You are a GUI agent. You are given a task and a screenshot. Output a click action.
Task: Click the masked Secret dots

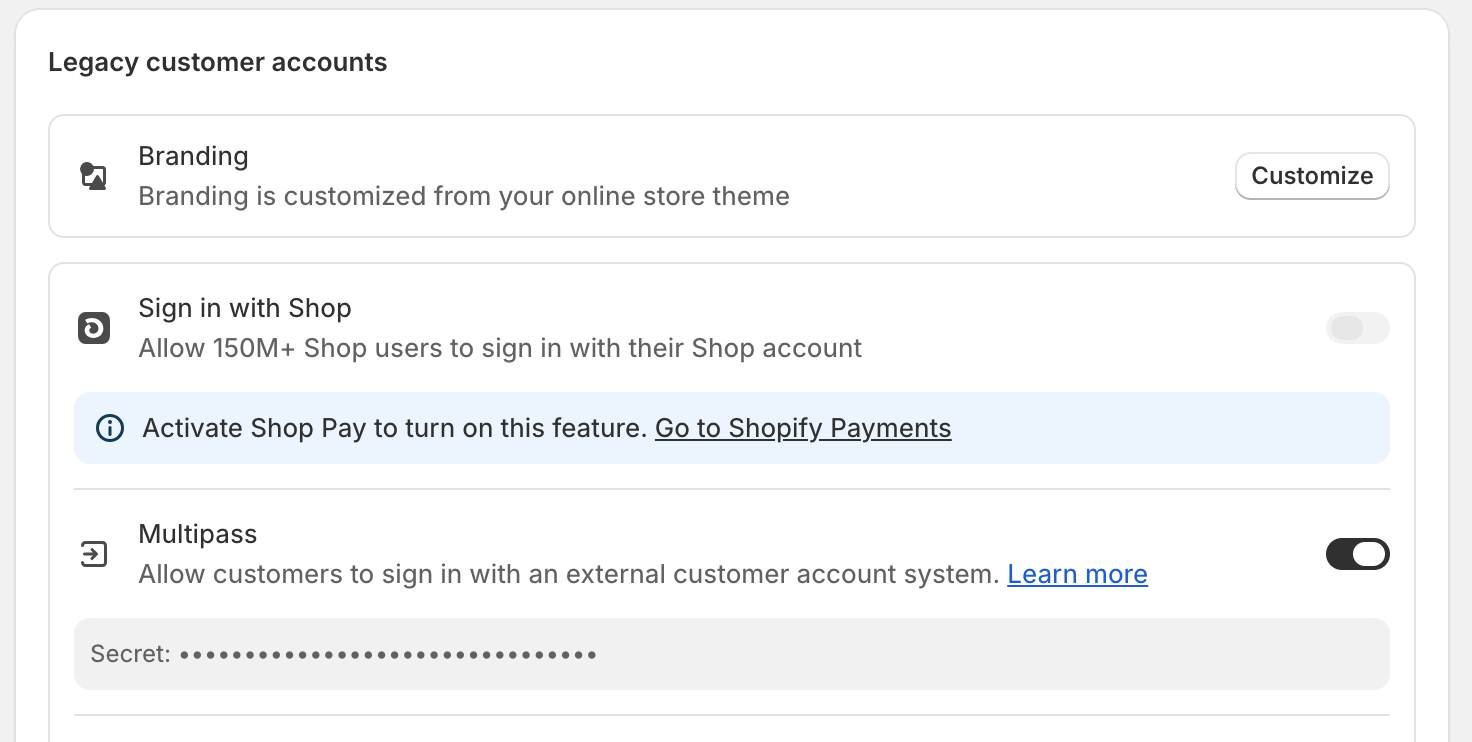click(x=388, y=655)
